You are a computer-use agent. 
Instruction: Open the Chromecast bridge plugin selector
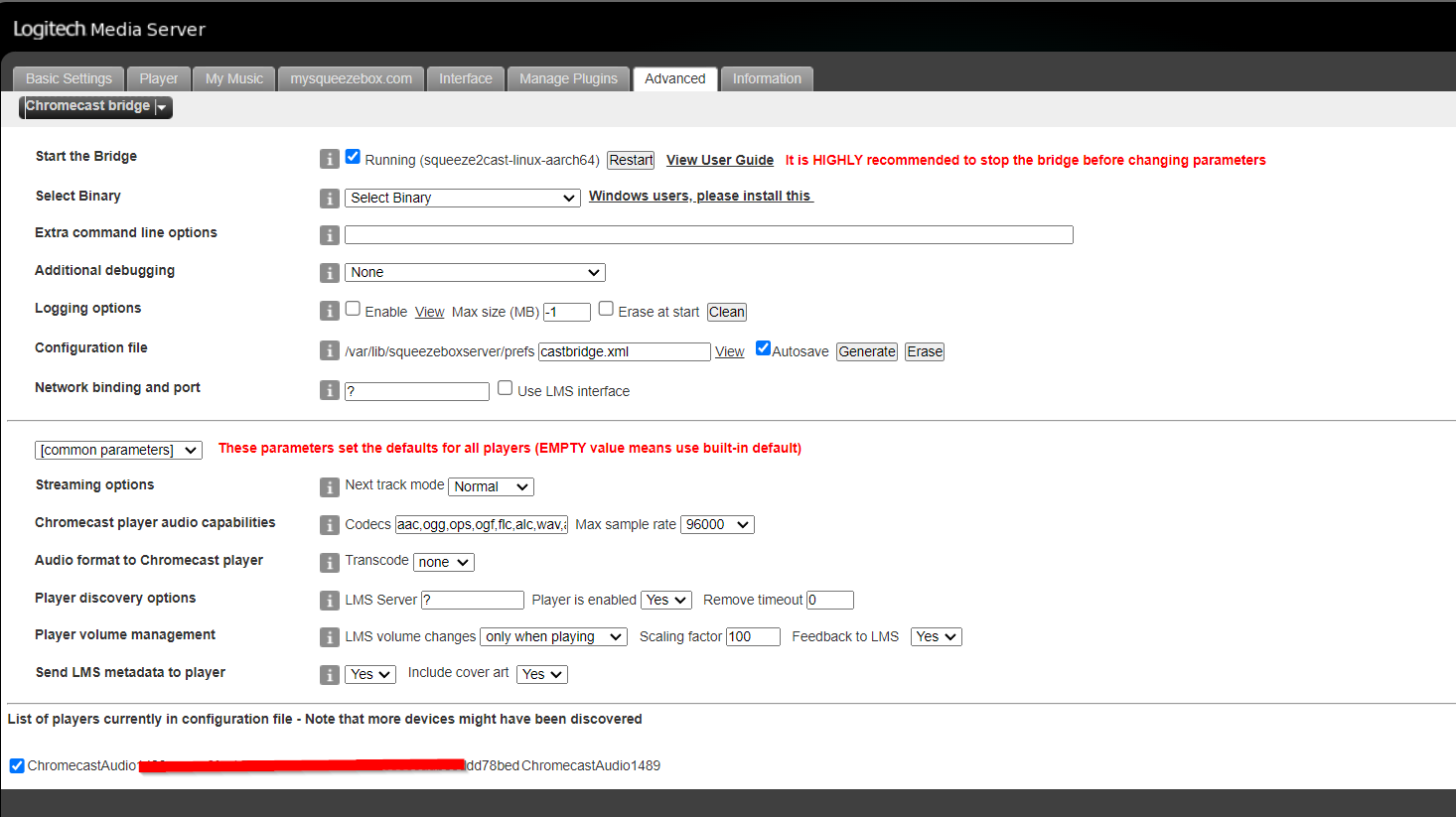pyautogui.click(x=95, y=107)
